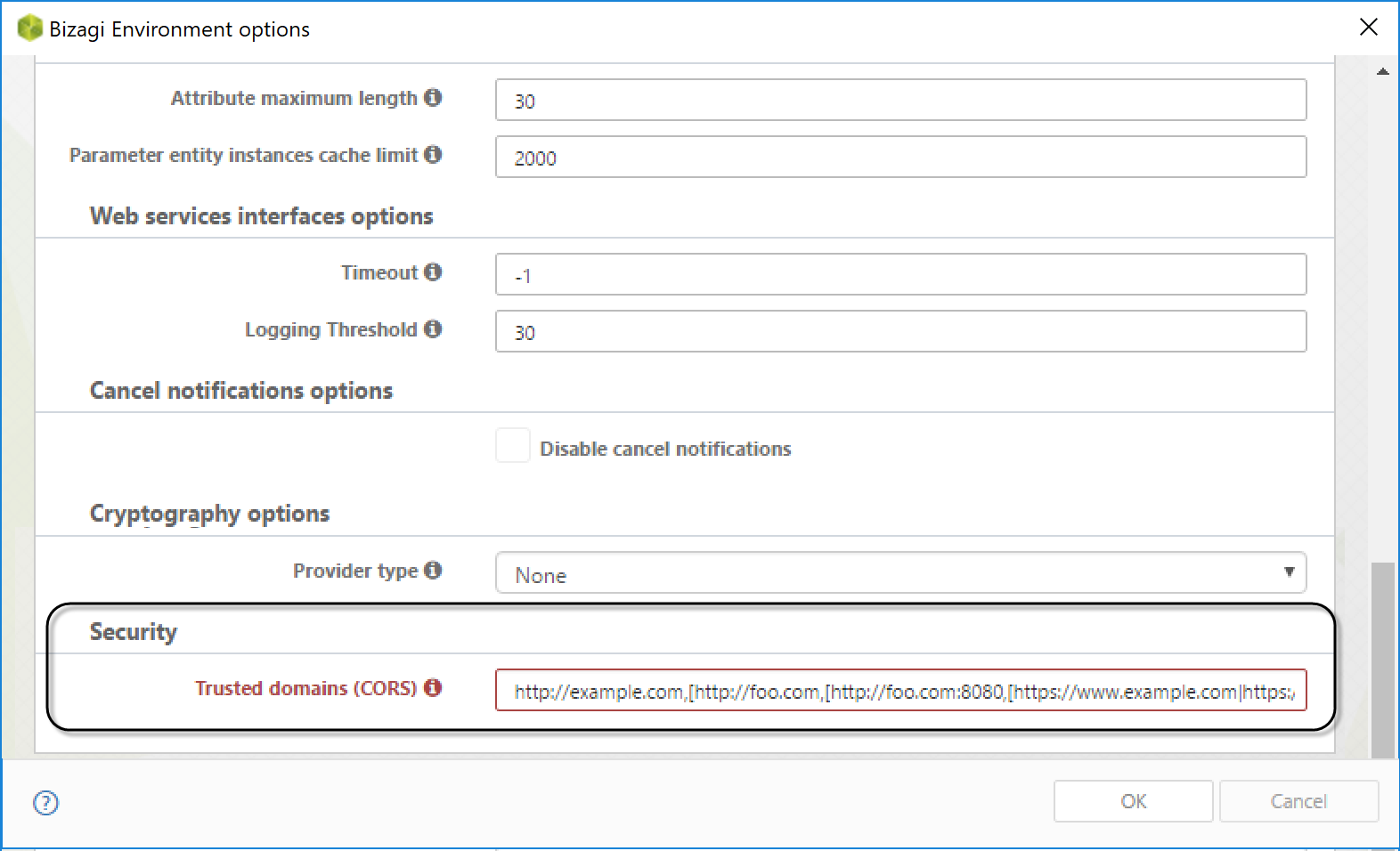
Task: Click the Logging Threshold label
Action: 331,329
